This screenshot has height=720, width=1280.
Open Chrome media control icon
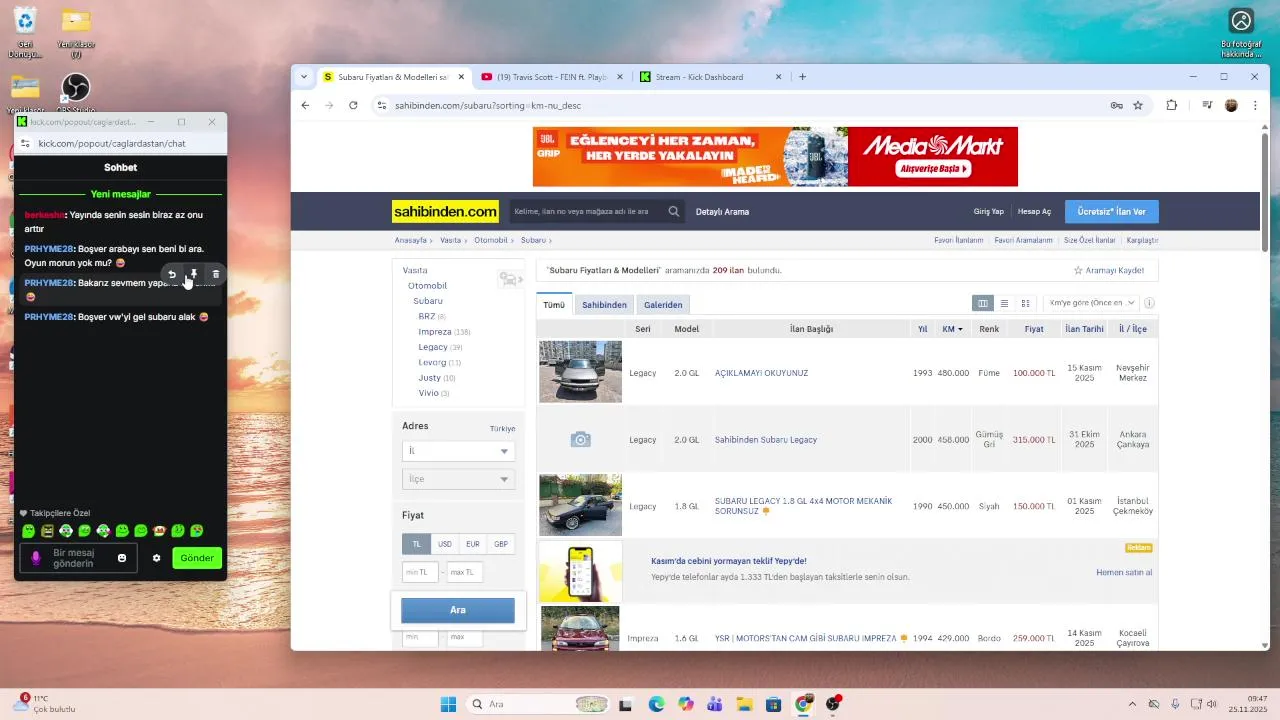pyautogui.click(x=1208, y=105)
